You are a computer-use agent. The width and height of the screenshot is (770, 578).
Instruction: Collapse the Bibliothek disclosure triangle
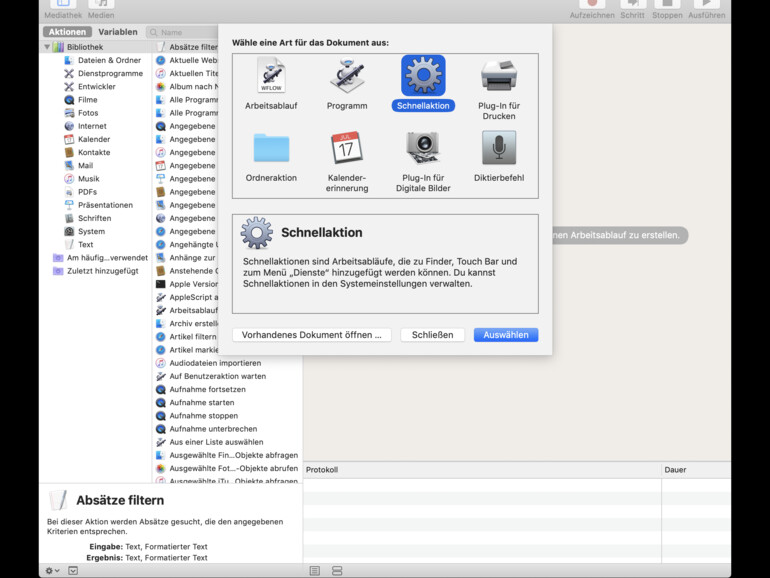coord(47,47)
